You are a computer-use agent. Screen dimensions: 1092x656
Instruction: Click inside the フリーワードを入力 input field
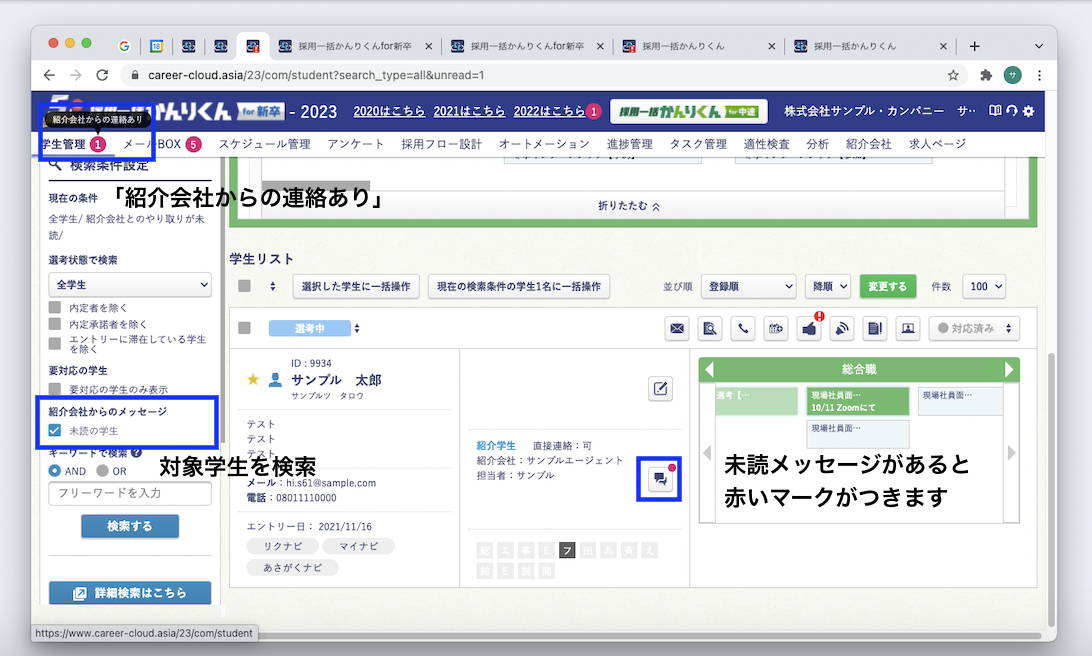(129, 493)
